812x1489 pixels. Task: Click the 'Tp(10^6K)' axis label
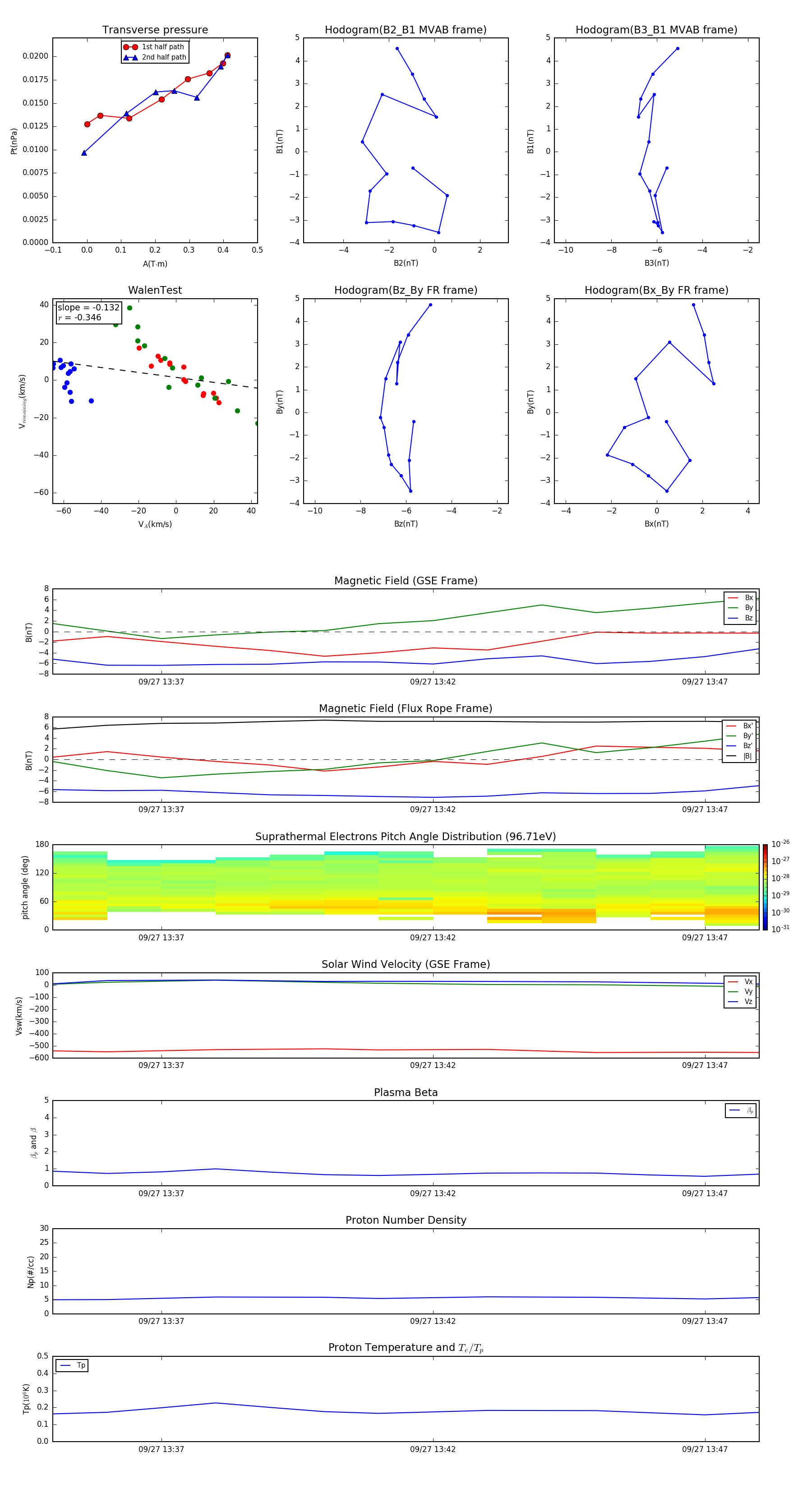coord(26,1399)
